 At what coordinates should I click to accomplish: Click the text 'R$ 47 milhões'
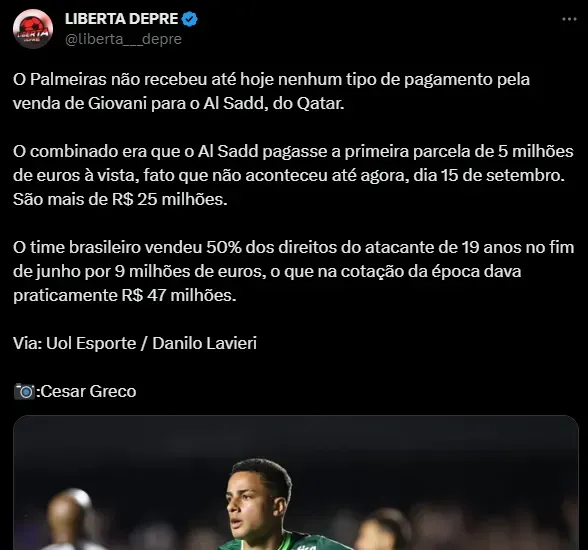[179, 295]
